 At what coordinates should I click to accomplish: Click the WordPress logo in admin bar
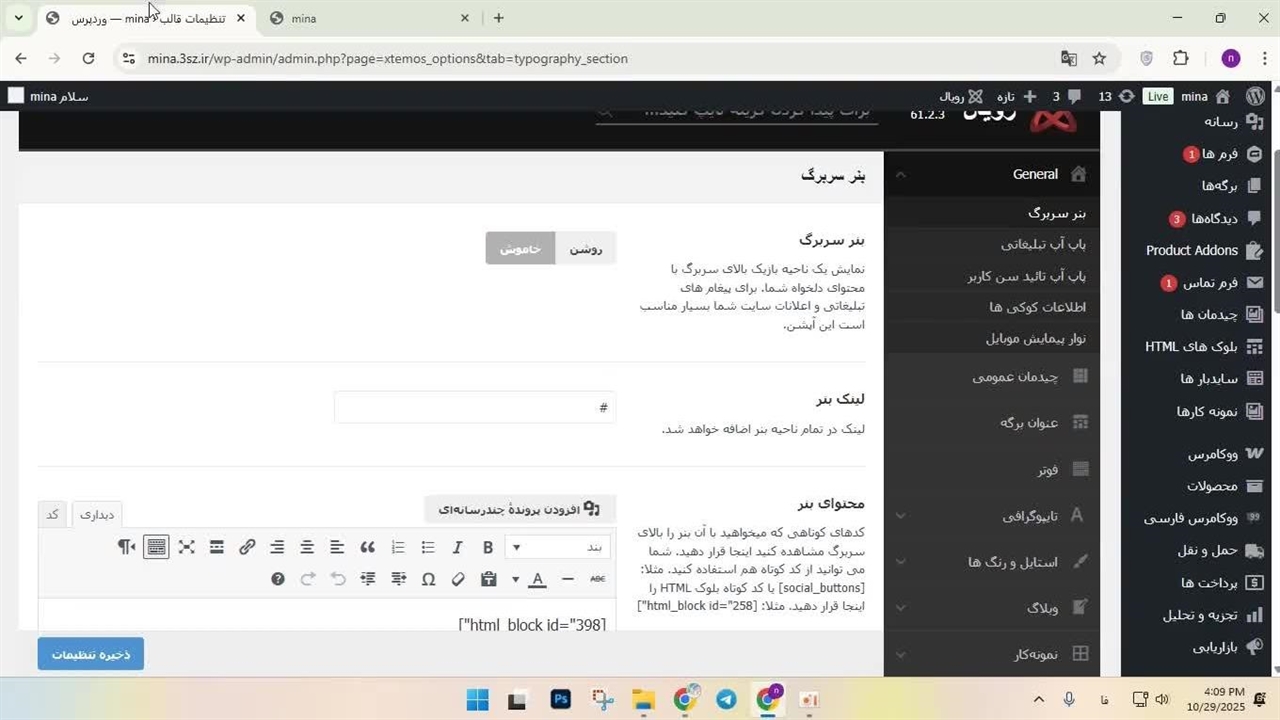pyautogui.click(x=1256, y=96)
